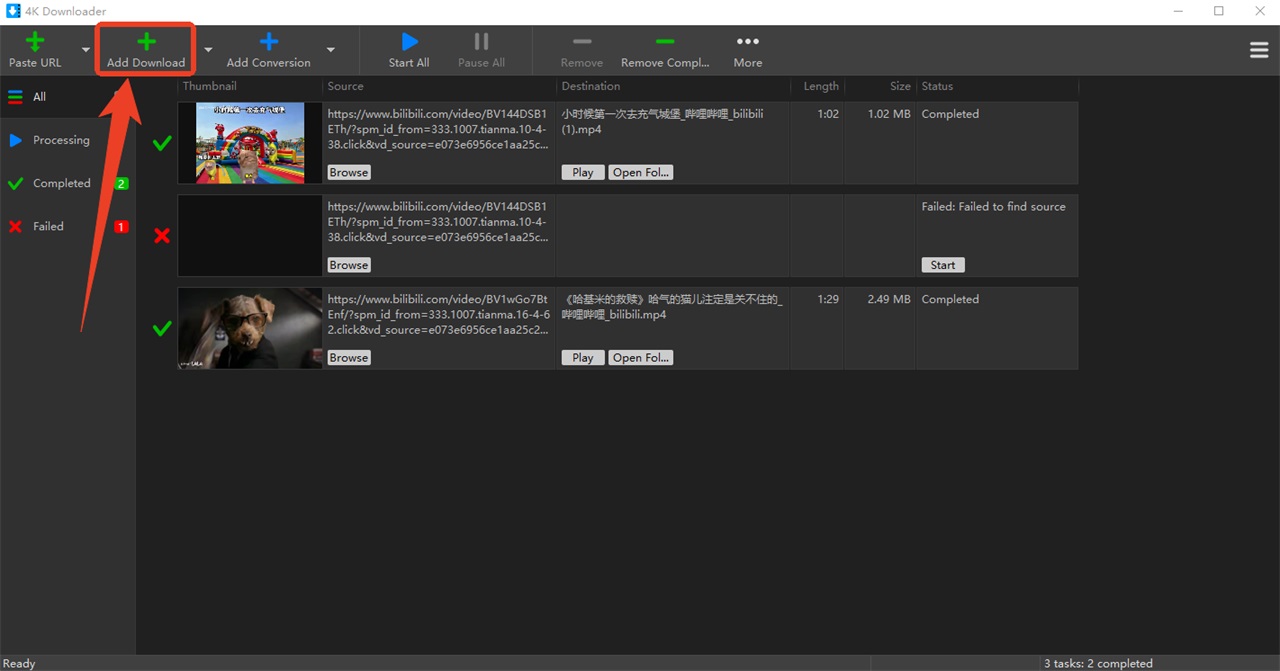The width and height of the screenshot is (1280, 671).
Task: Sort by the Destination column header
Action: (x=673, y=86)
